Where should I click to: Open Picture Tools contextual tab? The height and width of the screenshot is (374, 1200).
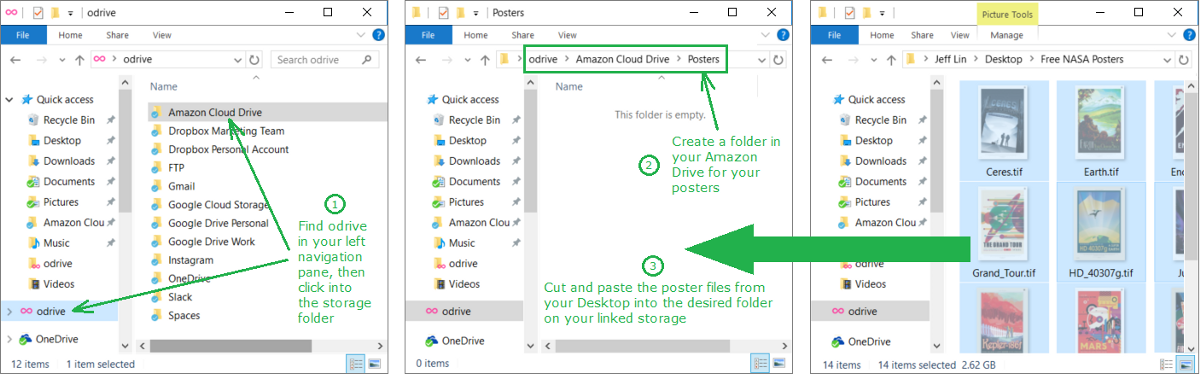click(x=1007, y=14)
